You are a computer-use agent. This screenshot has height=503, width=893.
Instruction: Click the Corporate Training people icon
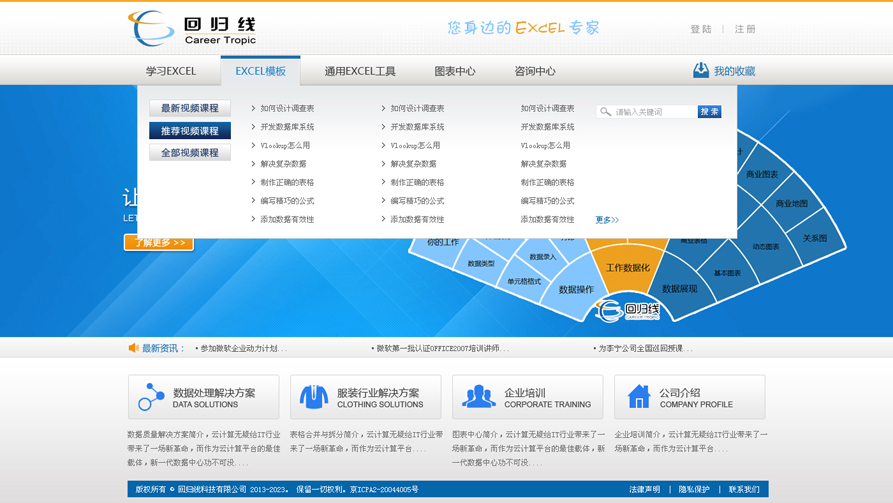tap(478, 397)
